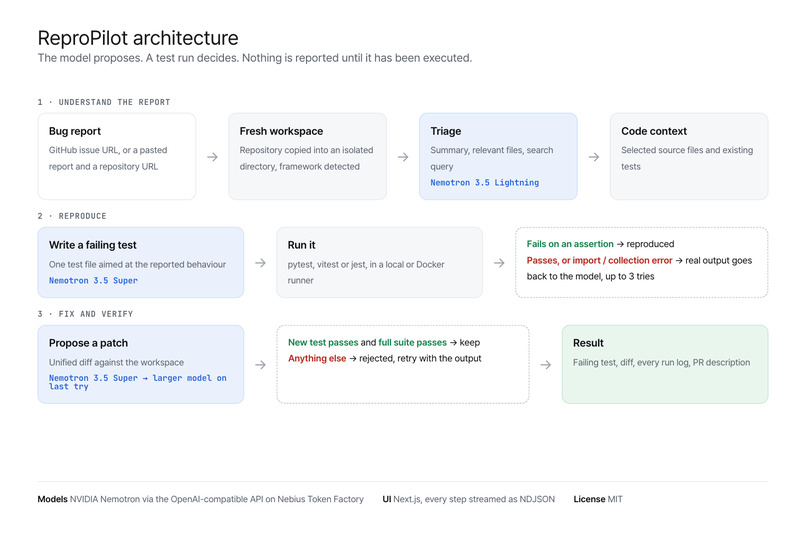Click 'back to the model, up to 3 tries'
This screenshot has height=537, width=806.
click(x=591, y=276)
